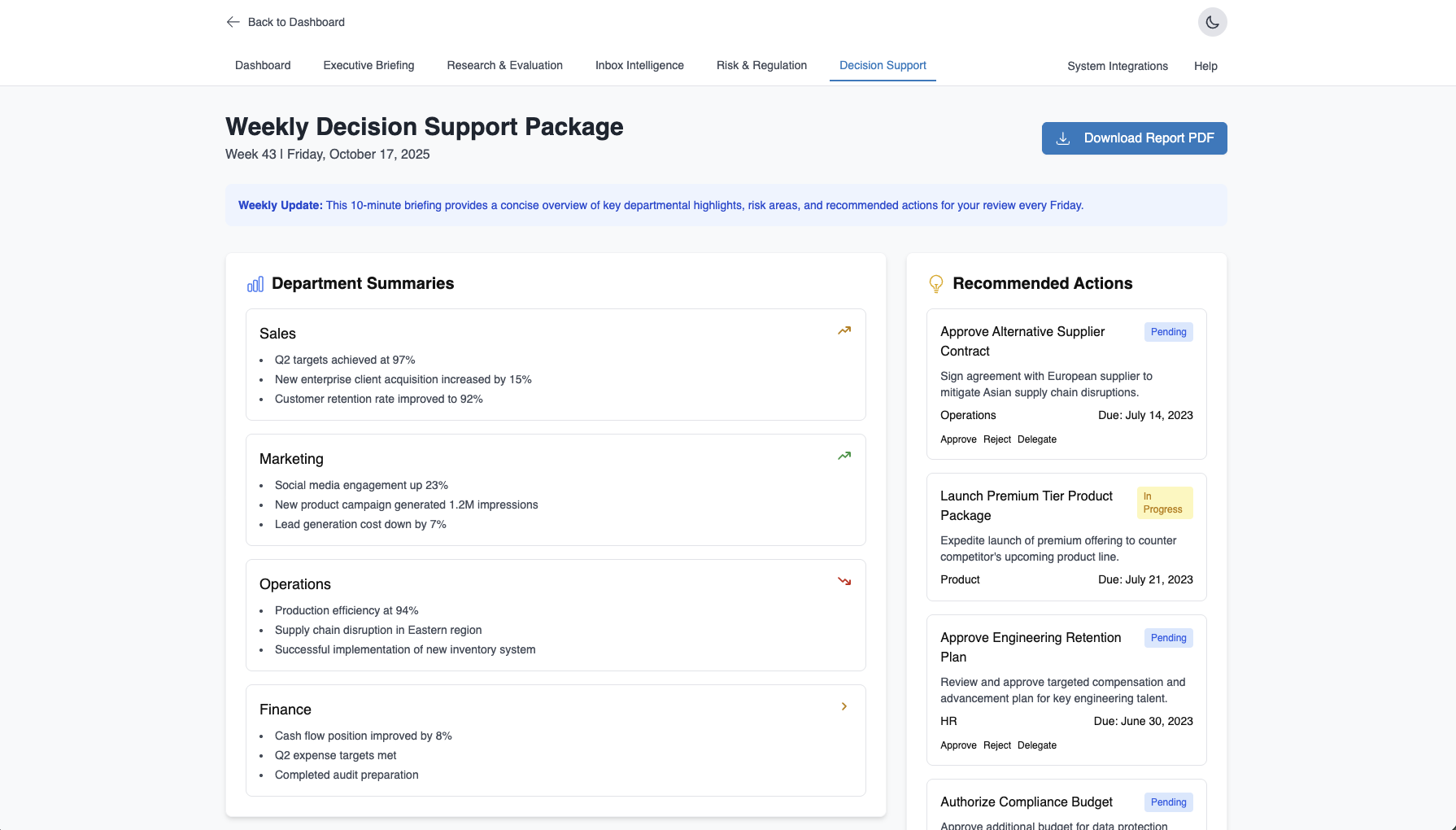Click the back arrow beside Back to Dashboard
The width and height of the screenshot is (1456, 830).
[232, 22]
